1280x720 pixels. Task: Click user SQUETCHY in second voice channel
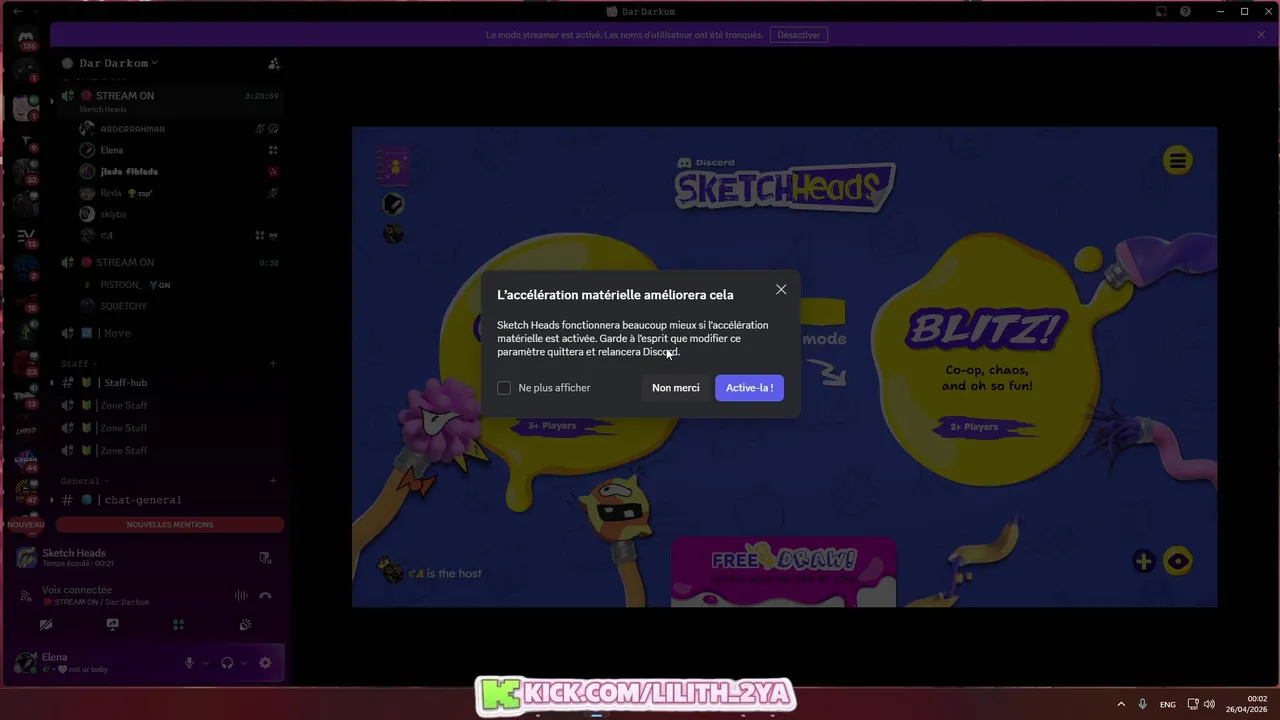tap(123, 306)
